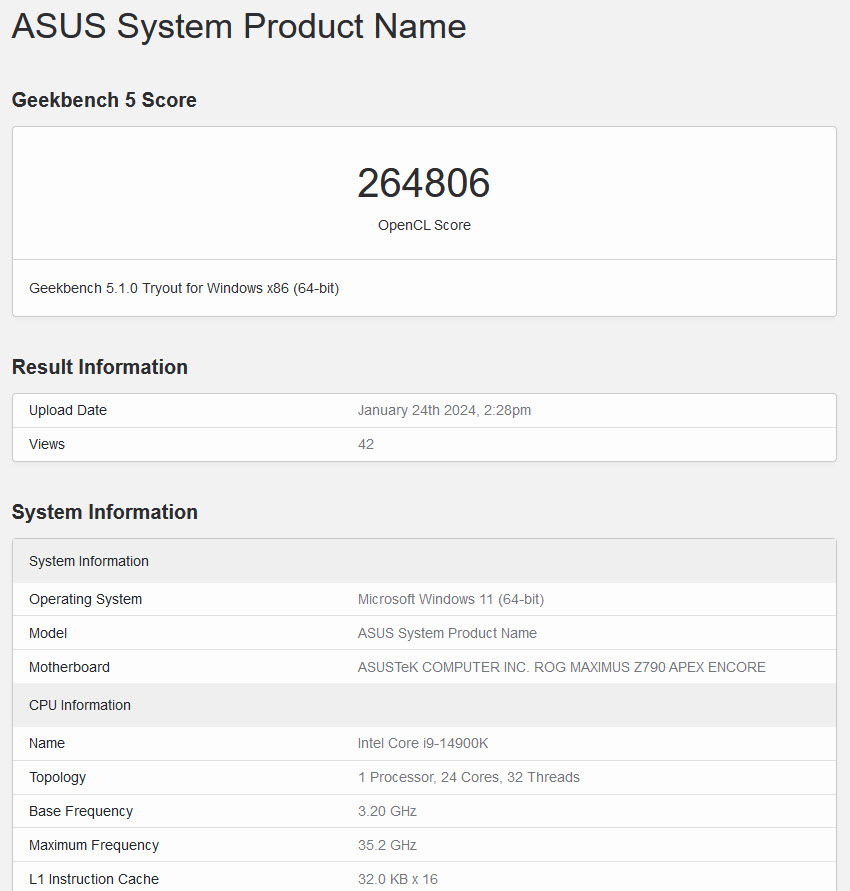850x891 pixels.
Task: Click the ROG MAXIMUS Z790 APEX ENCORE motherboard value
Action: [x=562, y=667]
